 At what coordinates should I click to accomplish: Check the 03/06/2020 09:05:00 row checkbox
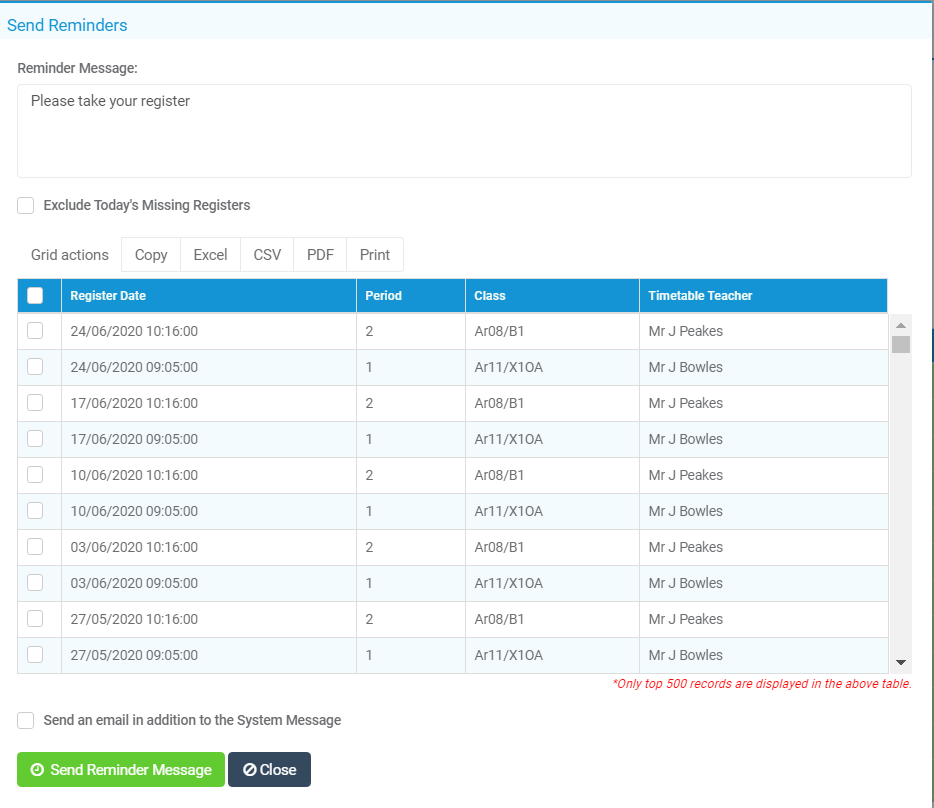[x=35, y=583]
